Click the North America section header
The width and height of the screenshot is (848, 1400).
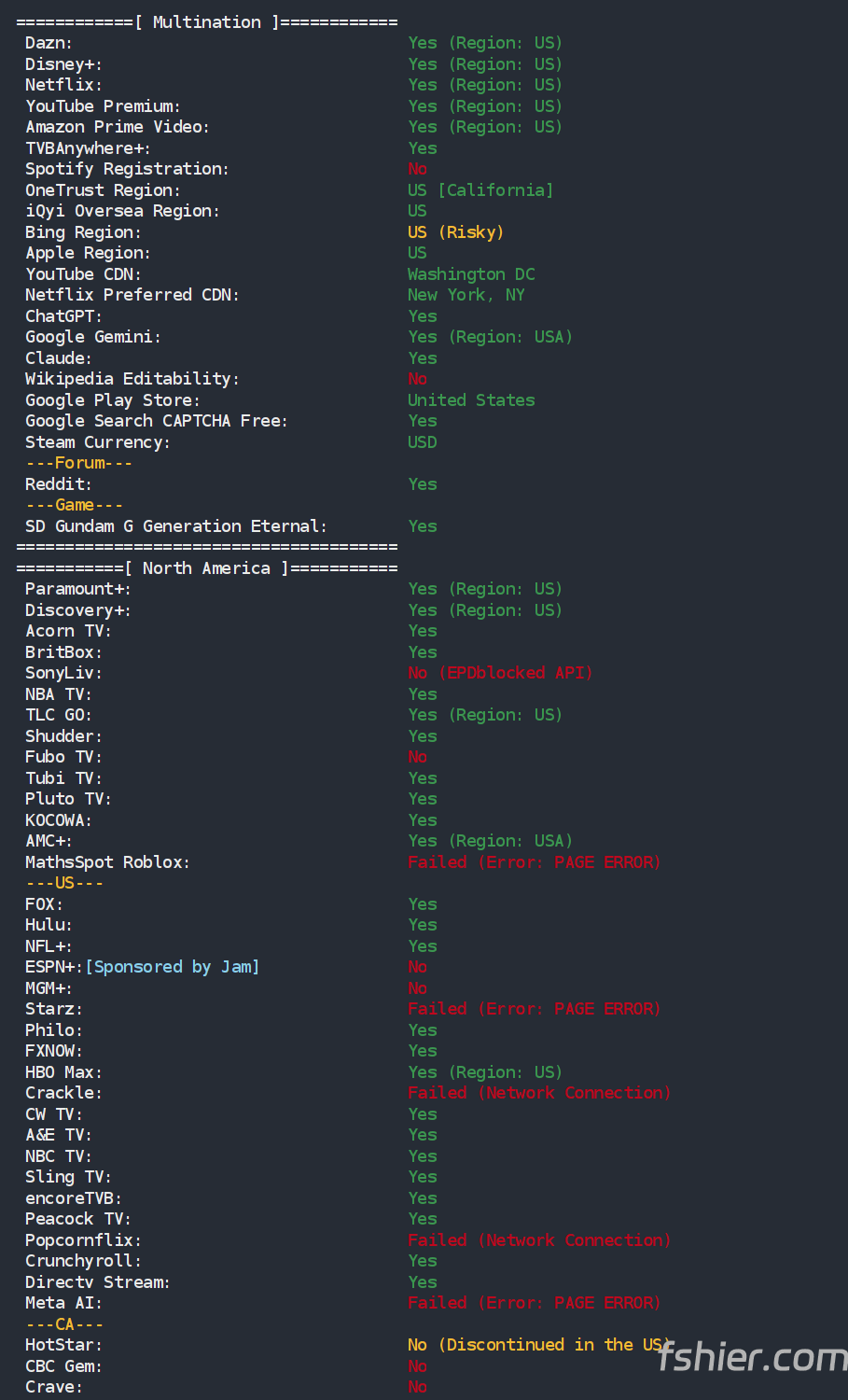tap(207, 568)
